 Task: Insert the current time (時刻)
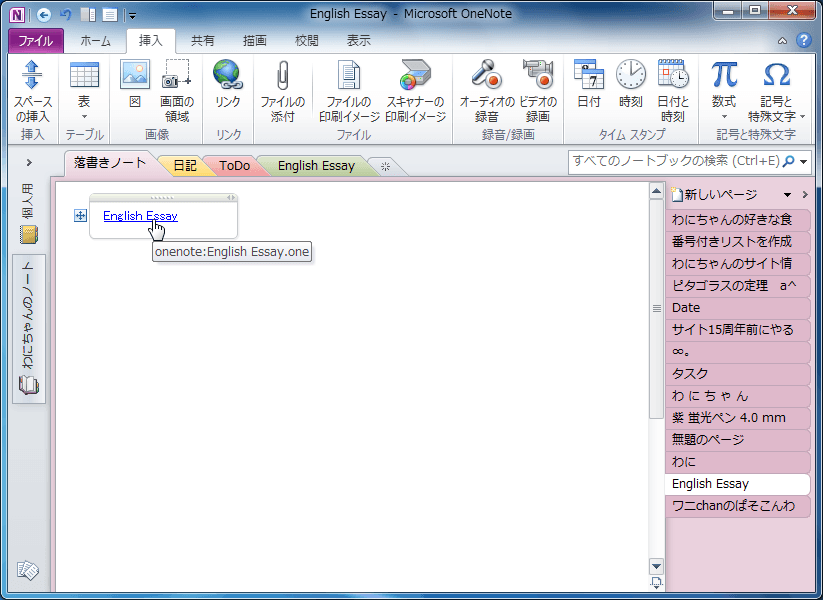coord(630,84)
